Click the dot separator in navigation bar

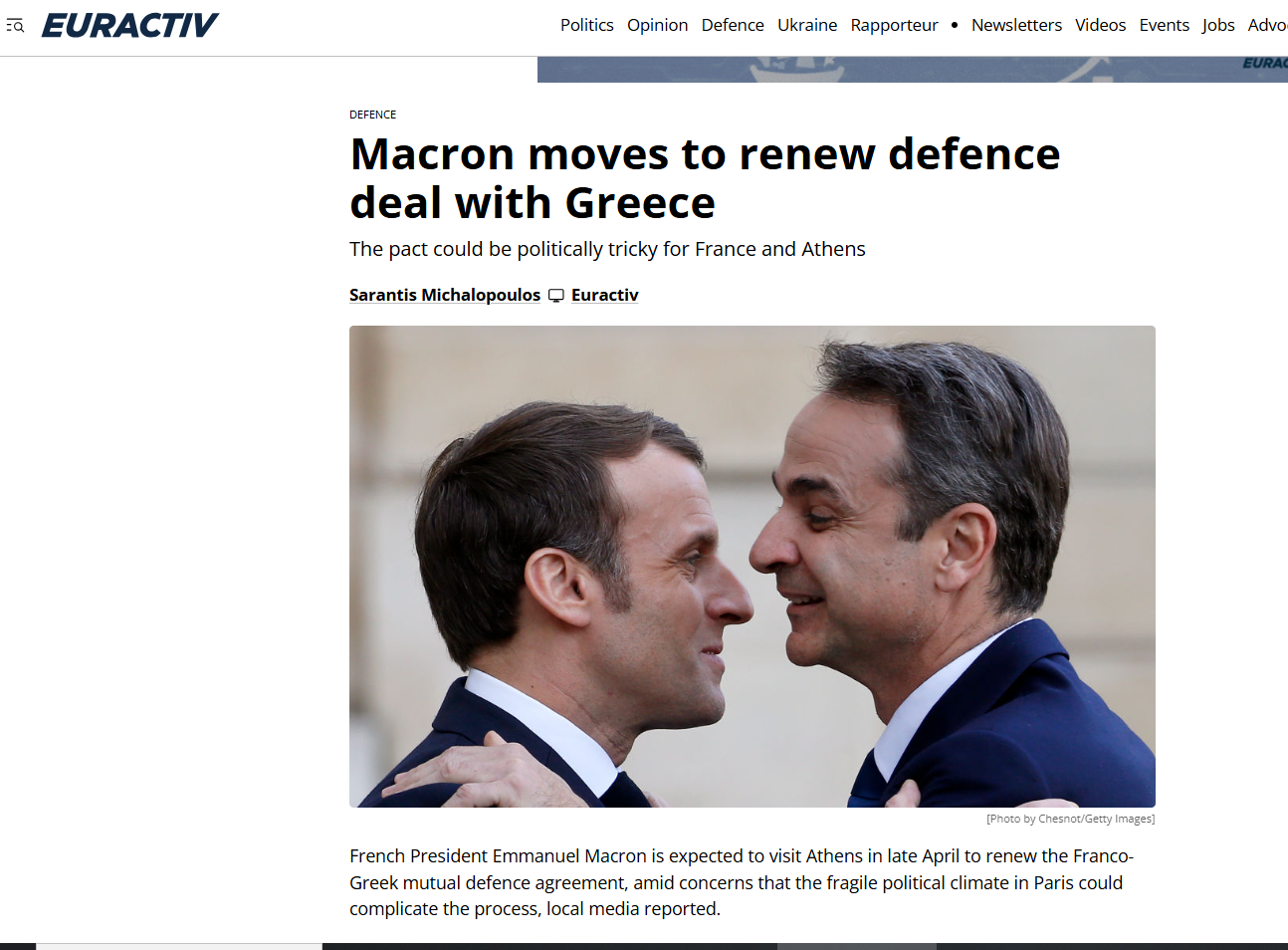click(955, 25)
